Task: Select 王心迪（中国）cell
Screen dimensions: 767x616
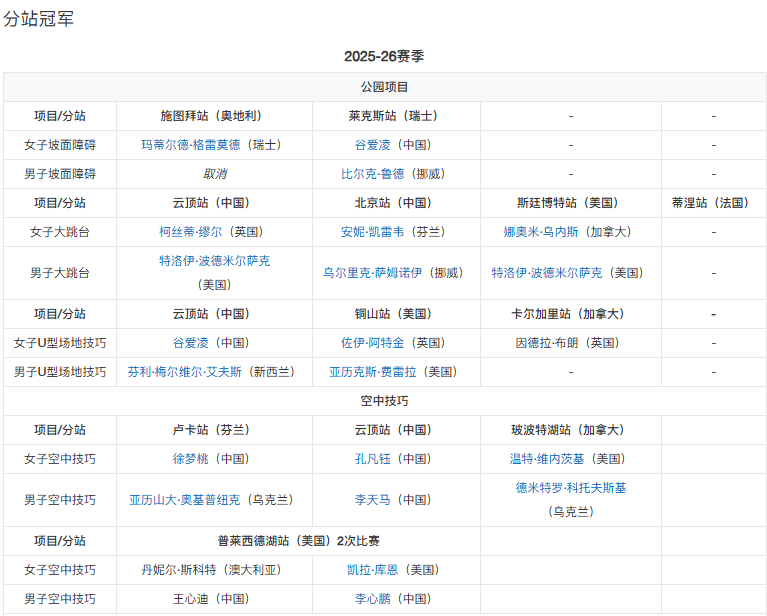Action: [x=214, y=598]
